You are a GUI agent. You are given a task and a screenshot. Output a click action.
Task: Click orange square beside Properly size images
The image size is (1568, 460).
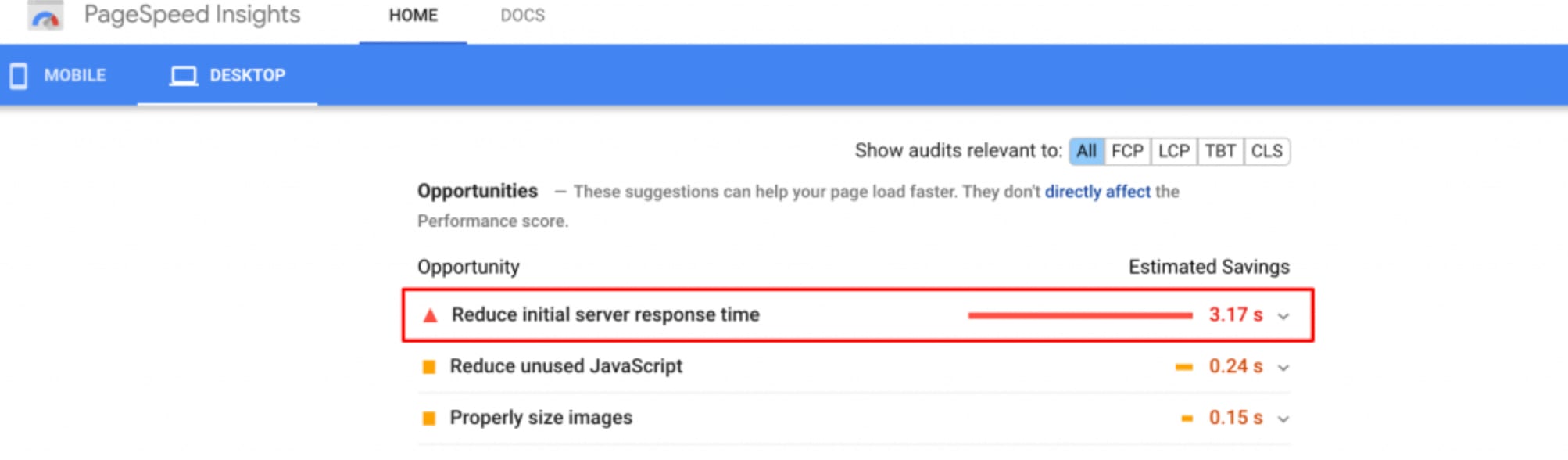[428, 419]
